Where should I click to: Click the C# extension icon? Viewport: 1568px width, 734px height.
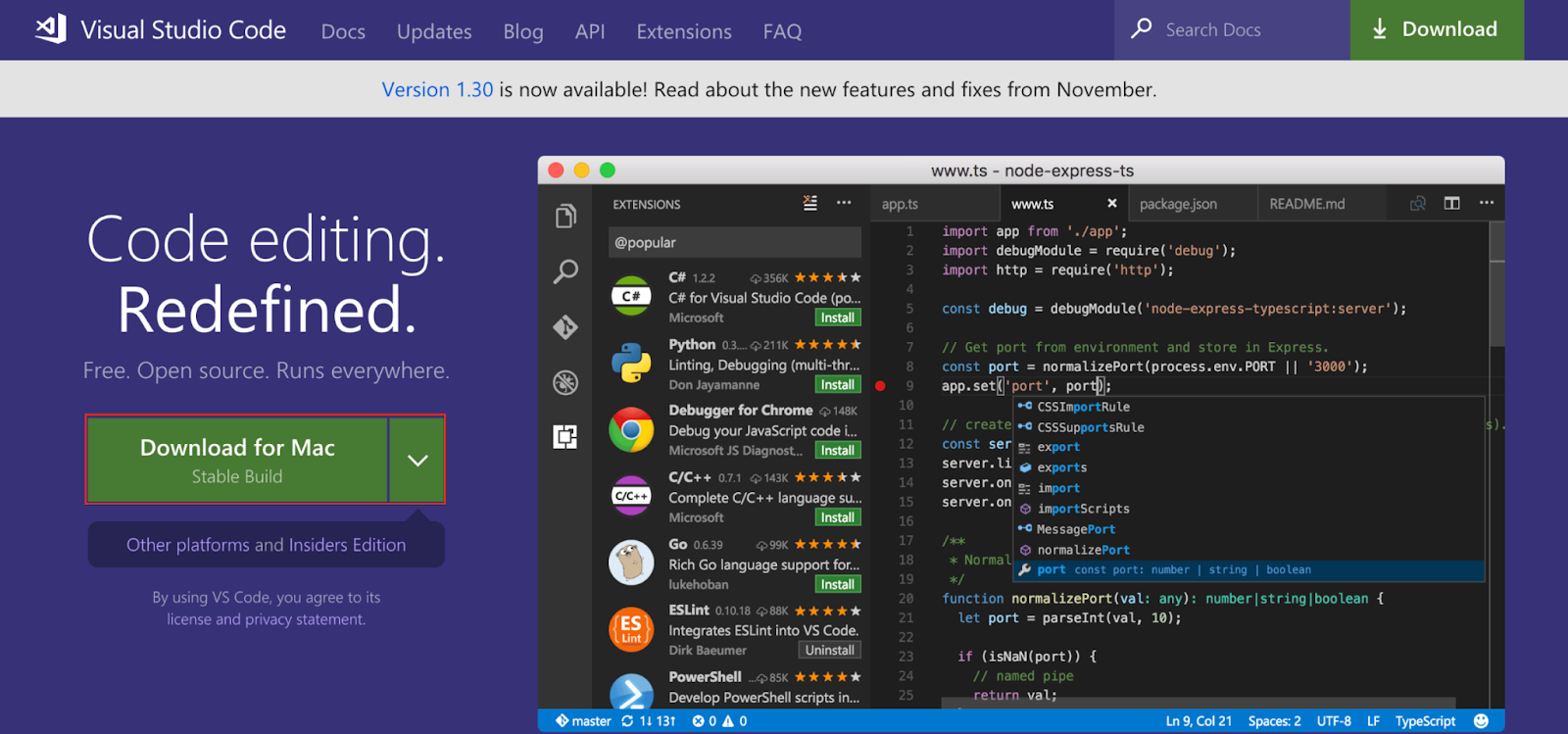[x=631, y=296]
